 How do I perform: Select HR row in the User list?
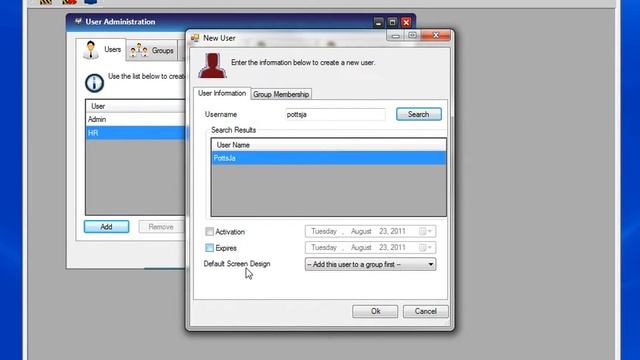tap(136, 133)
